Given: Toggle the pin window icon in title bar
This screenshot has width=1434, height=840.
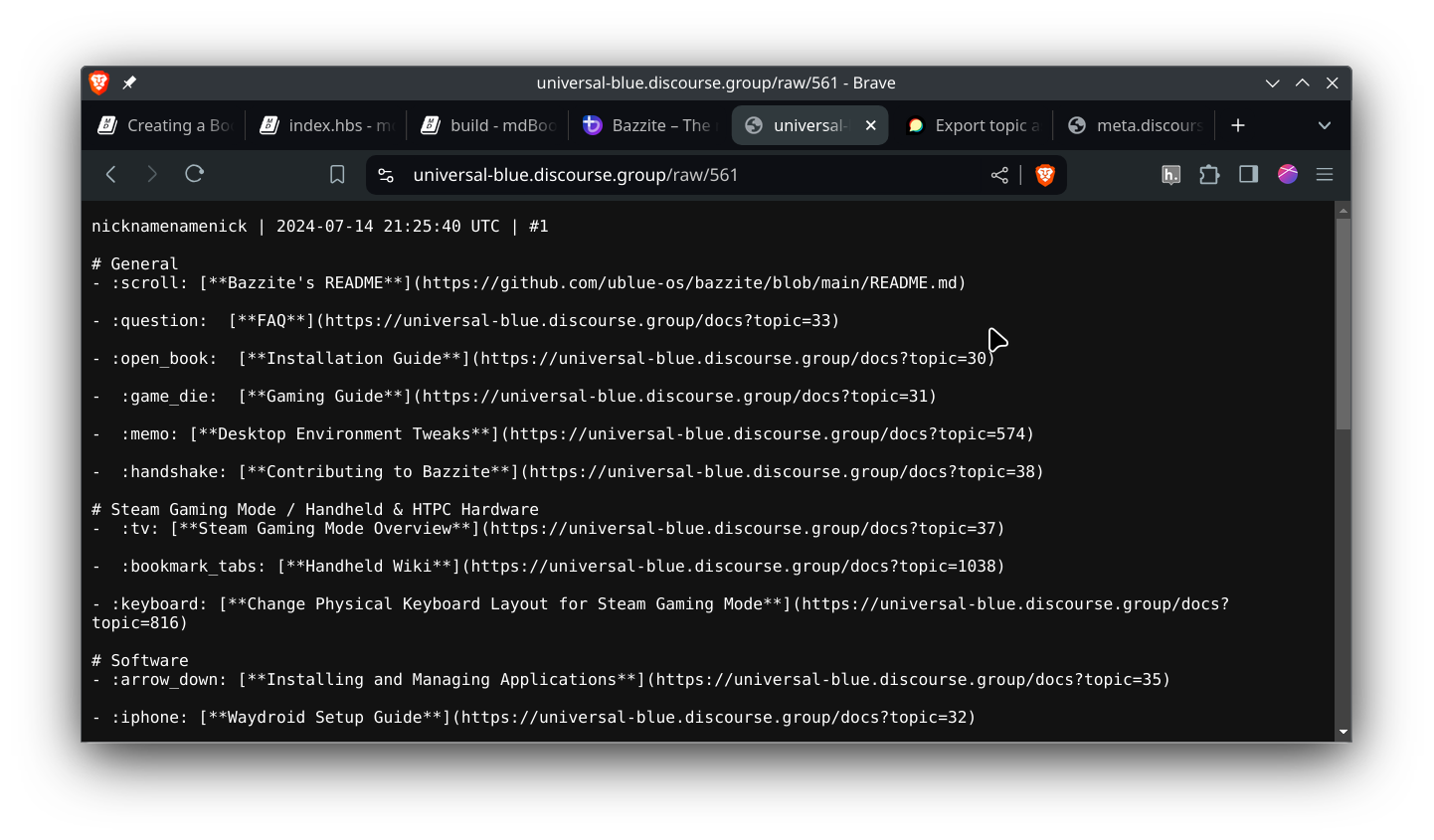Looking at the screenshot, I should click(x=129, y=83).
